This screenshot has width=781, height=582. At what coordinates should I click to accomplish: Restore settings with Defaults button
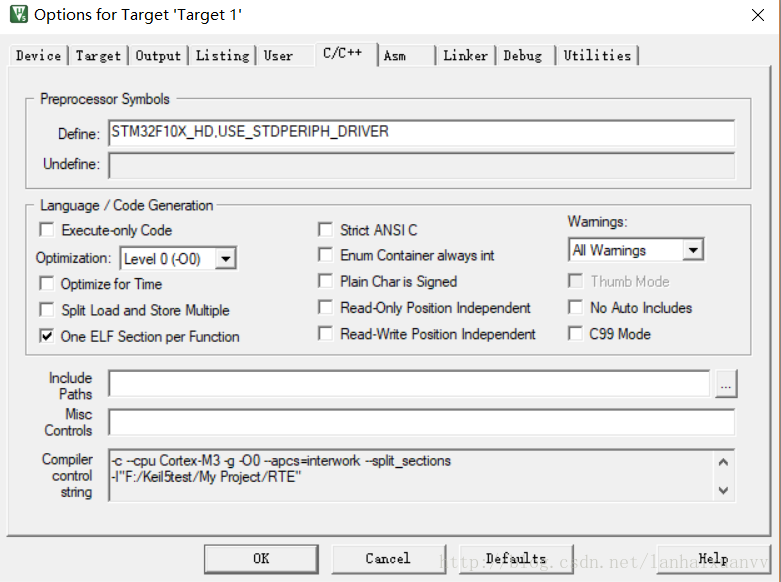(x=516, y=559)
